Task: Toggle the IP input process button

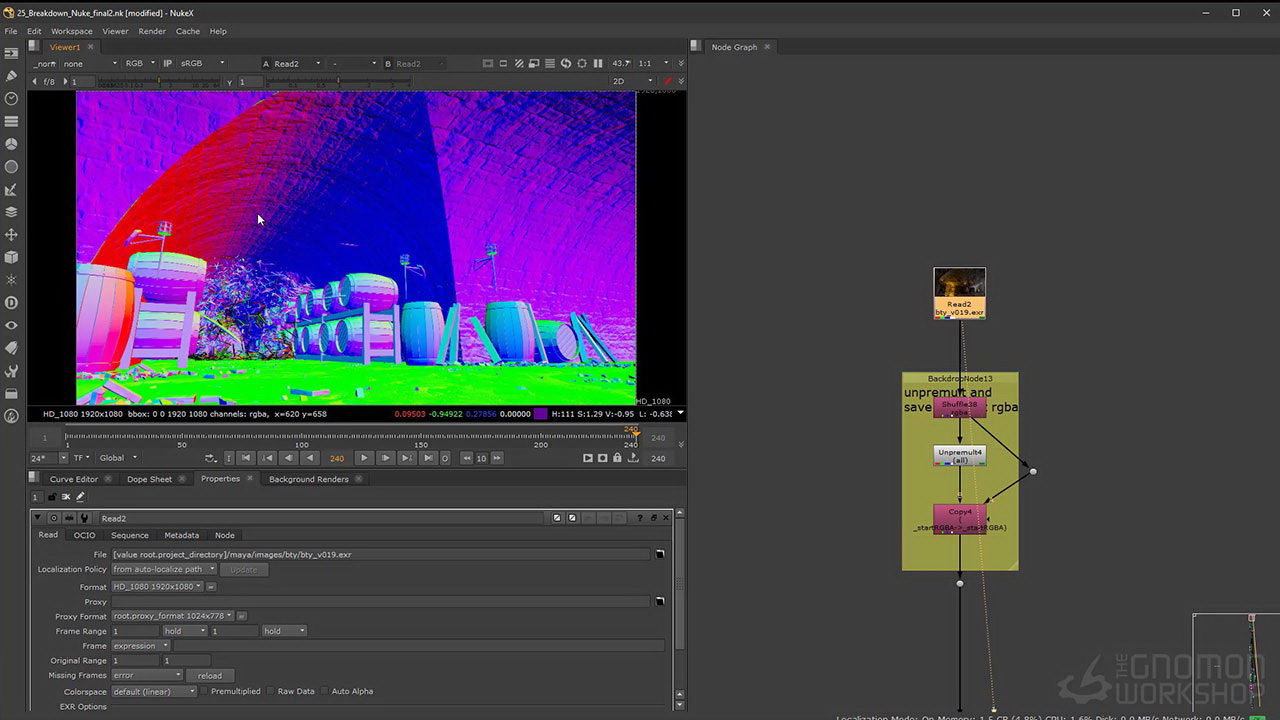Action: 167,63
